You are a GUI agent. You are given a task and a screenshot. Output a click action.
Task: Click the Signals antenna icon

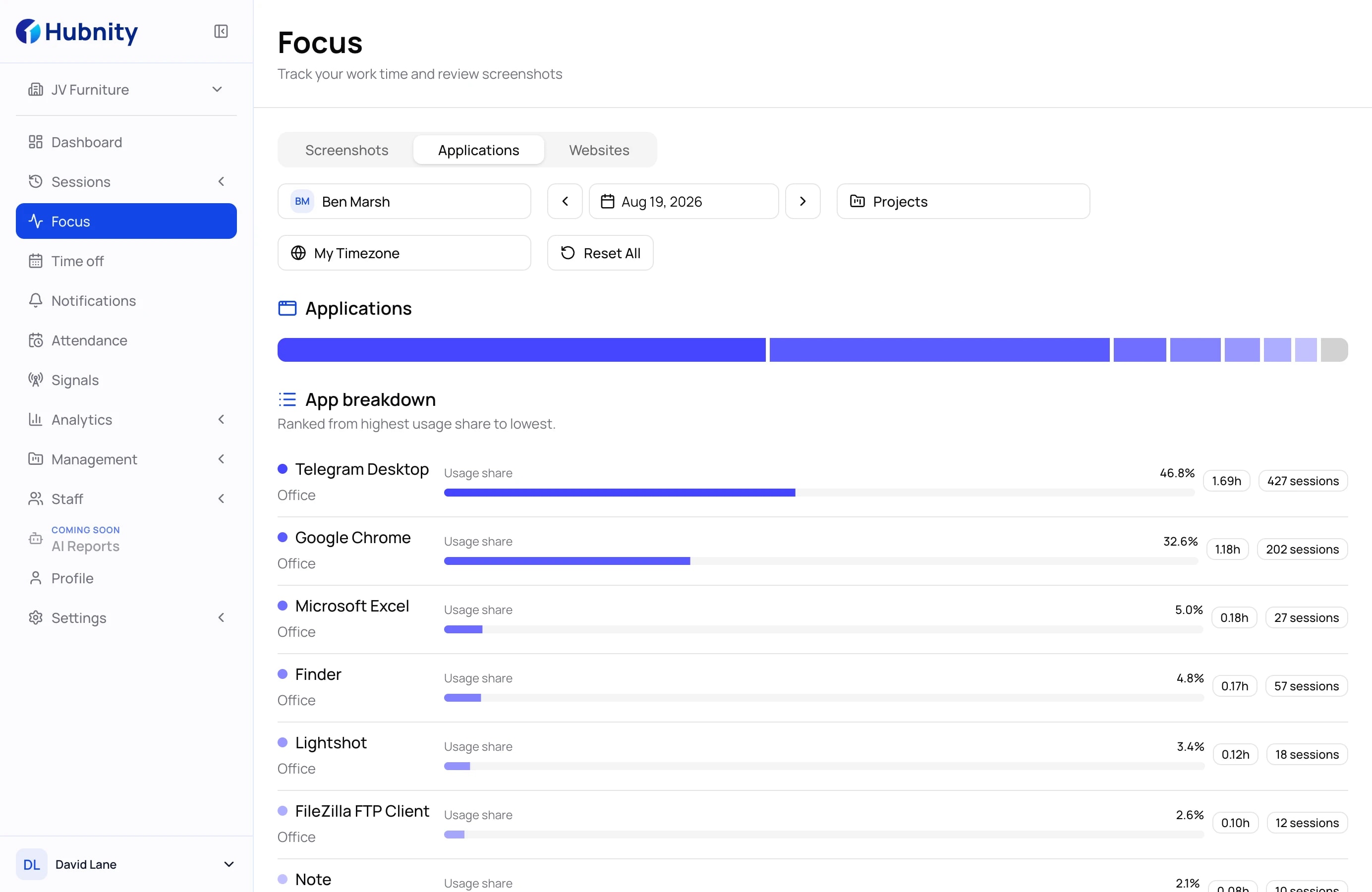[36, 380]
